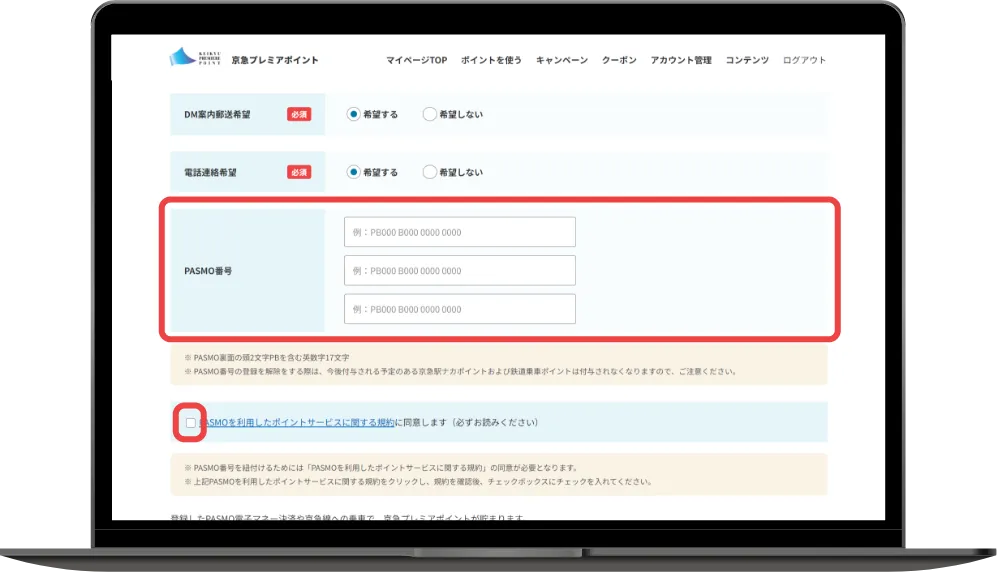Focus the first PASMO番号 input field
Viewport: 997px width, 572px height.
[460, 232]
